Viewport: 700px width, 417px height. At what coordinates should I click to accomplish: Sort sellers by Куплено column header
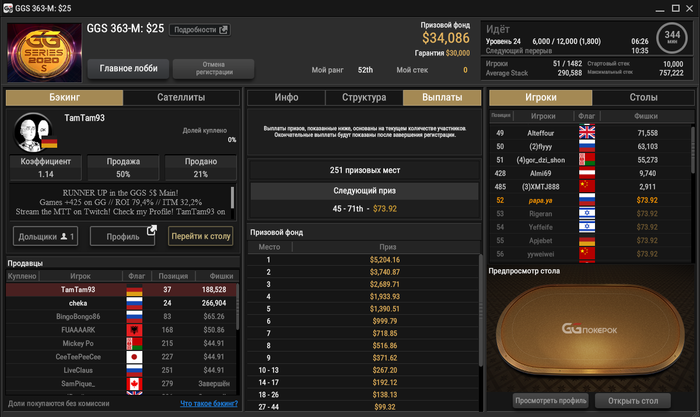22,276
